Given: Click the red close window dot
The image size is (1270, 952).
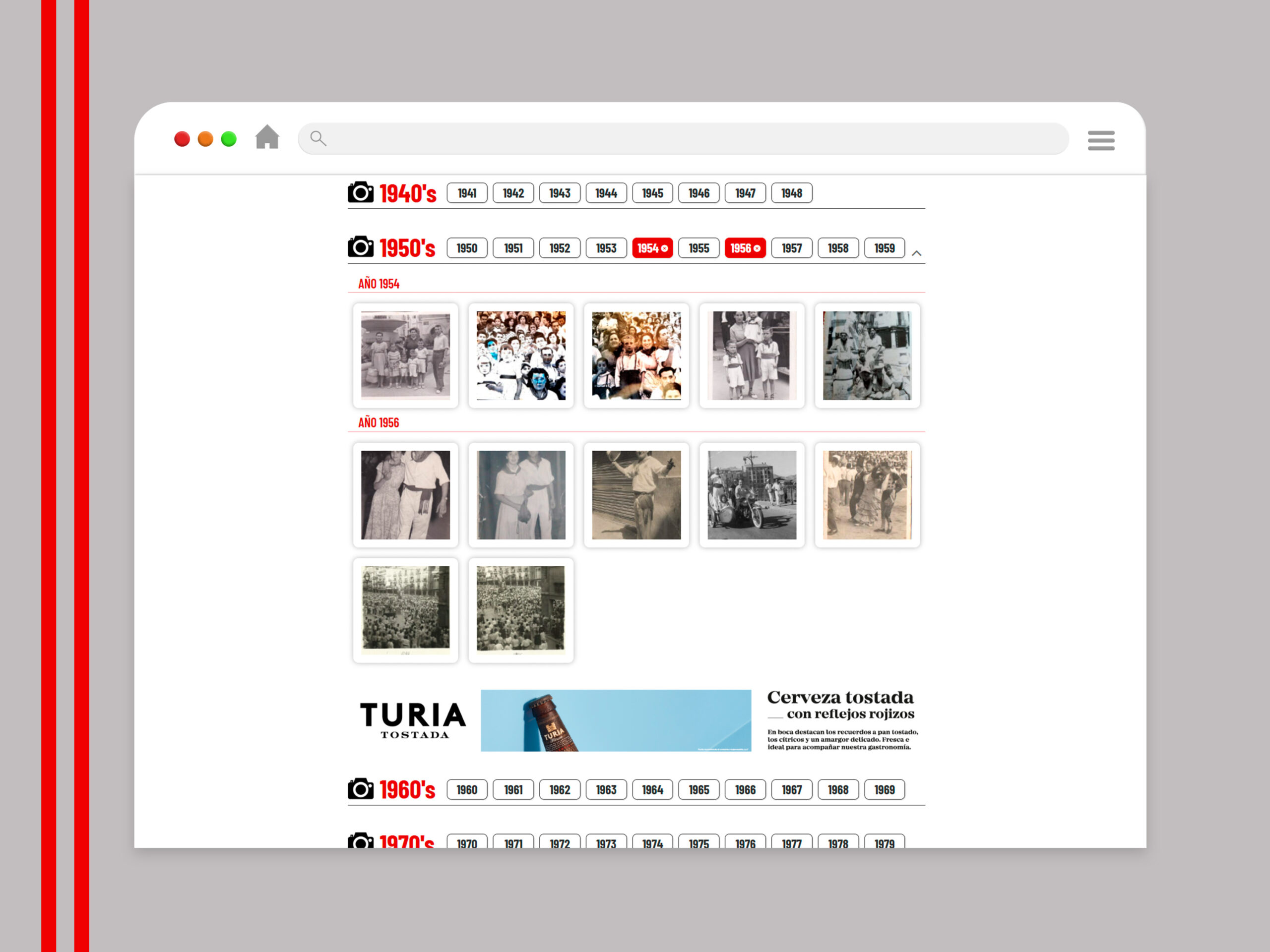Looking at the screenshot, I should coord(182,139).
